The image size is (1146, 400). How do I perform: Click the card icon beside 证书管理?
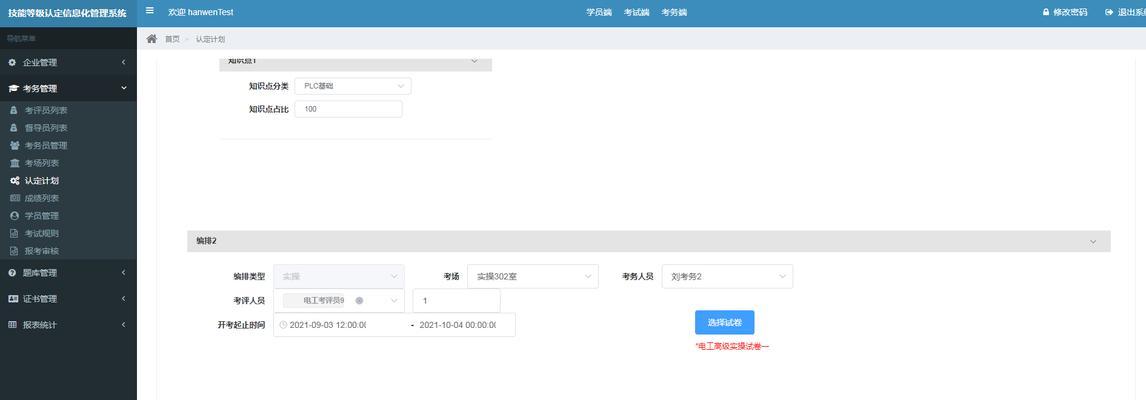pos(12,299)
